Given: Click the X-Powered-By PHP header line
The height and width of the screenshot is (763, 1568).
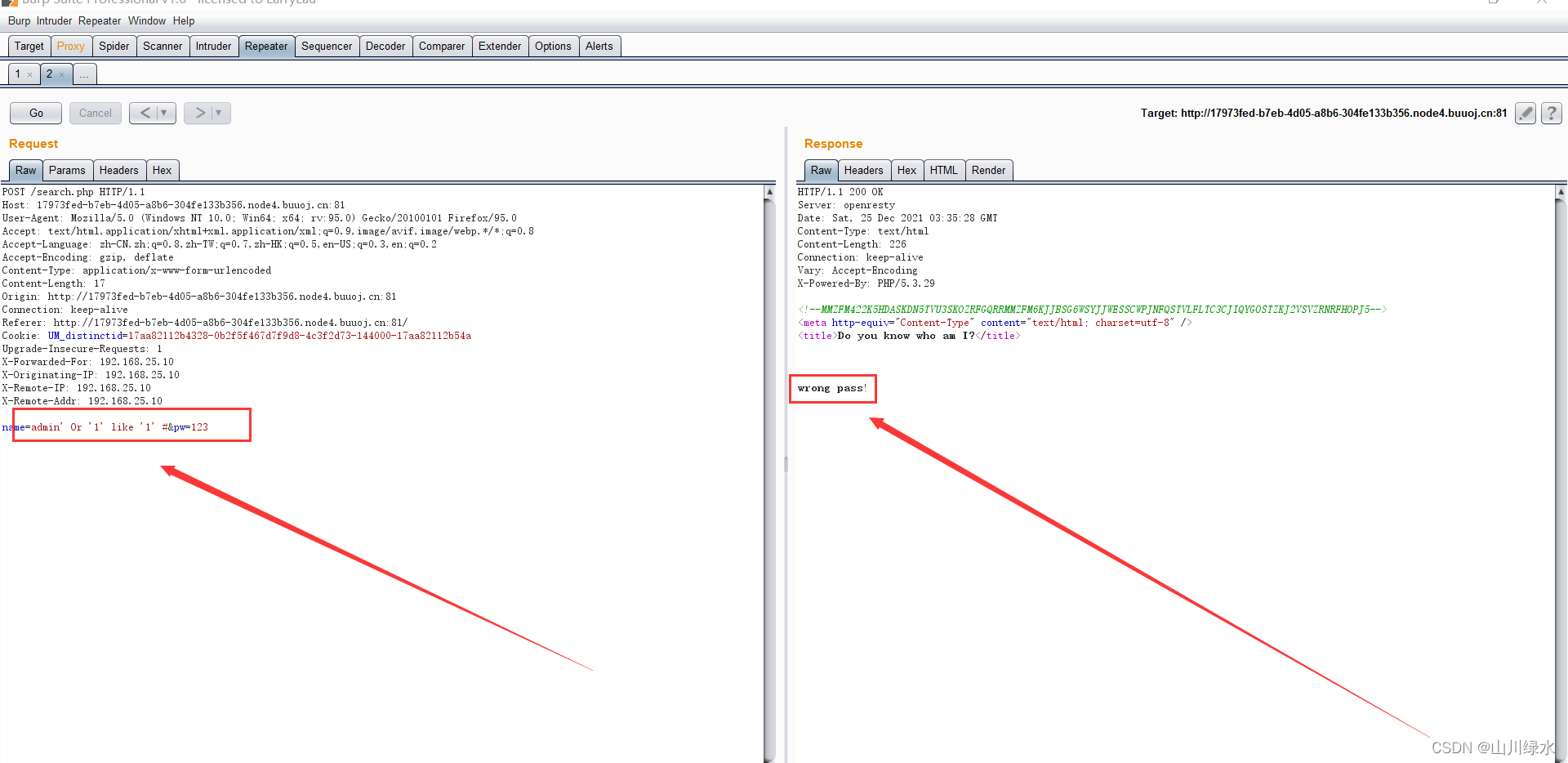Looking at the screenshot, I should 866,283.
